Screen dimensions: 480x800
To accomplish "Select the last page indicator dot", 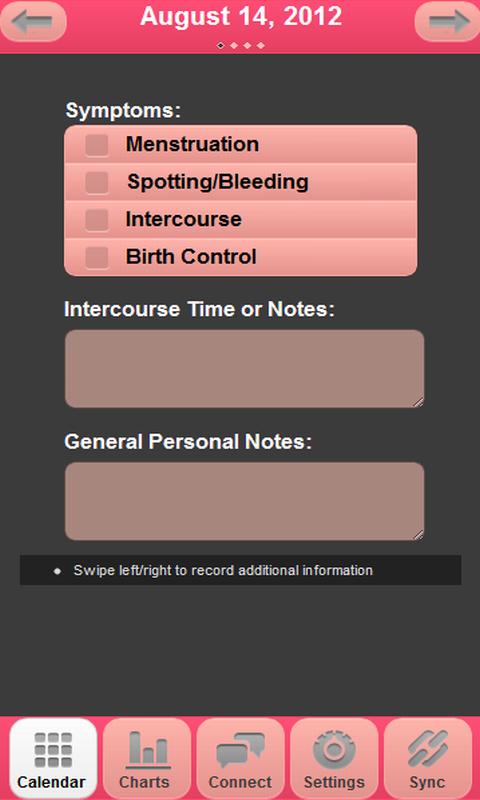I will click(261, 45).
